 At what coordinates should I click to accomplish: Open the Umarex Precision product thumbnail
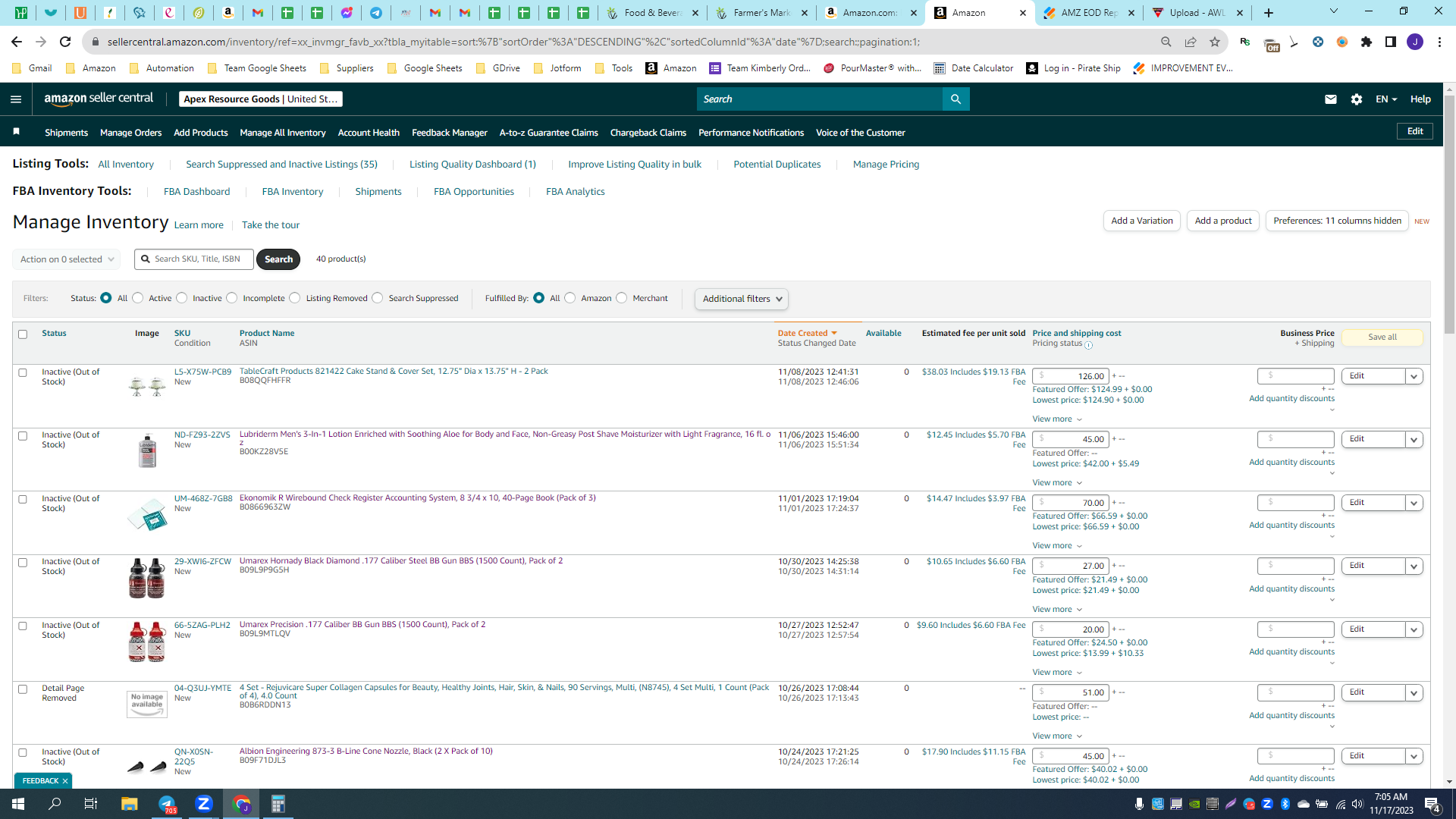click(147, 642)
